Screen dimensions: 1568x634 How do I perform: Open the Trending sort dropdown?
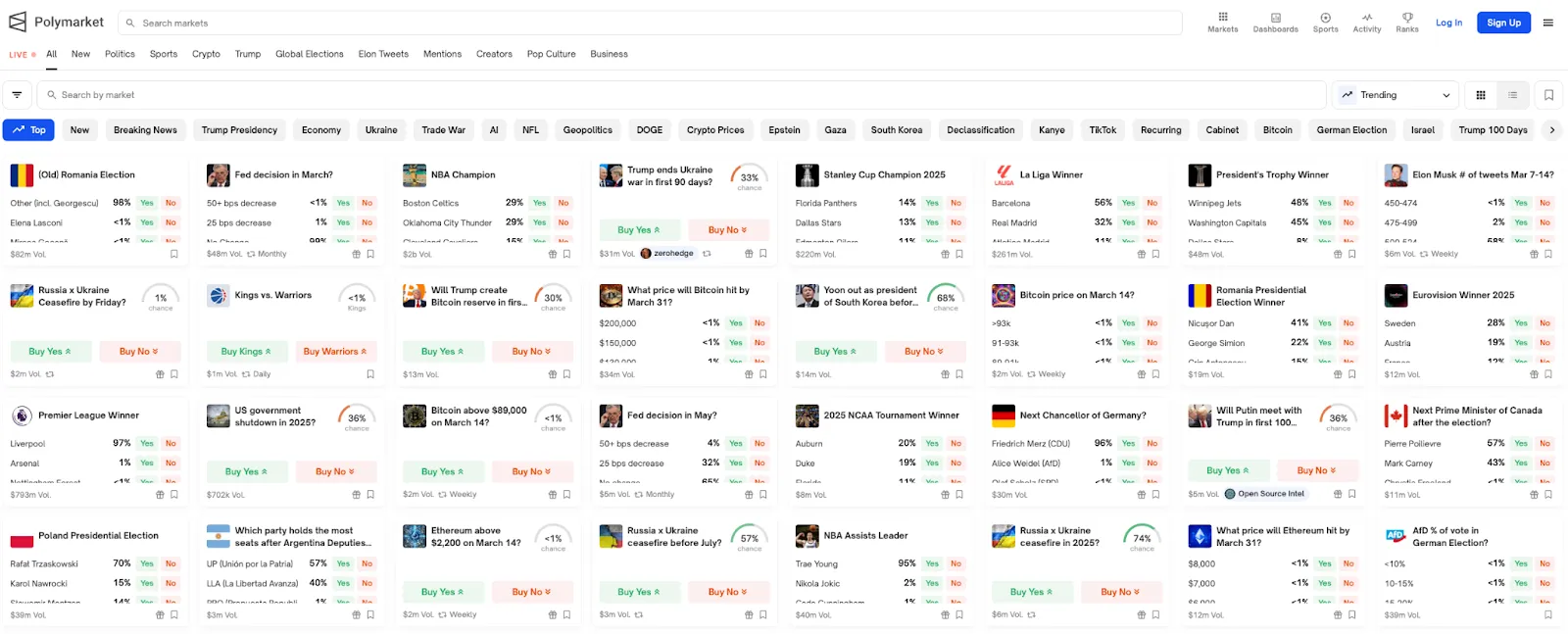(x=1396, y=95)
